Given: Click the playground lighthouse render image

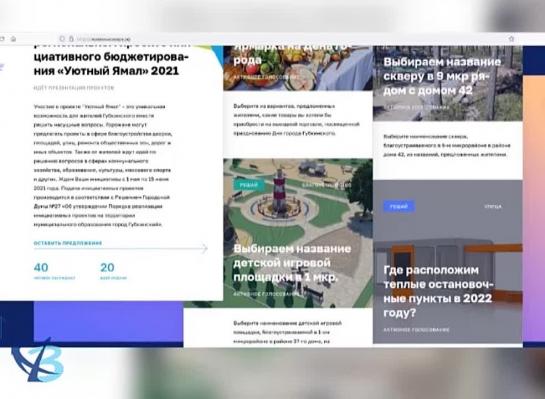Looking at the screenshot, I should 298,233.
